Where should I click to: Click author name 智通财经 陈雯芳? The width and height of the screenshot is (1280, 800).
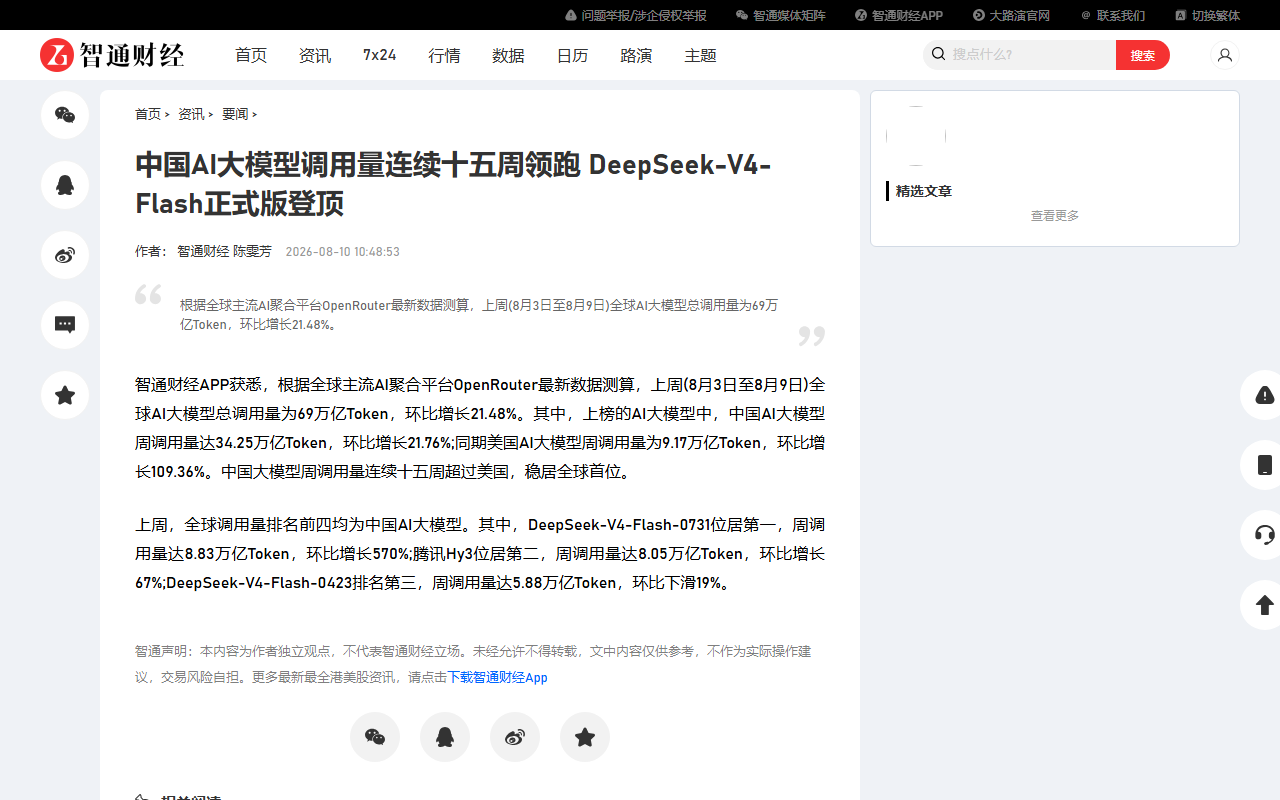[224, 251]
